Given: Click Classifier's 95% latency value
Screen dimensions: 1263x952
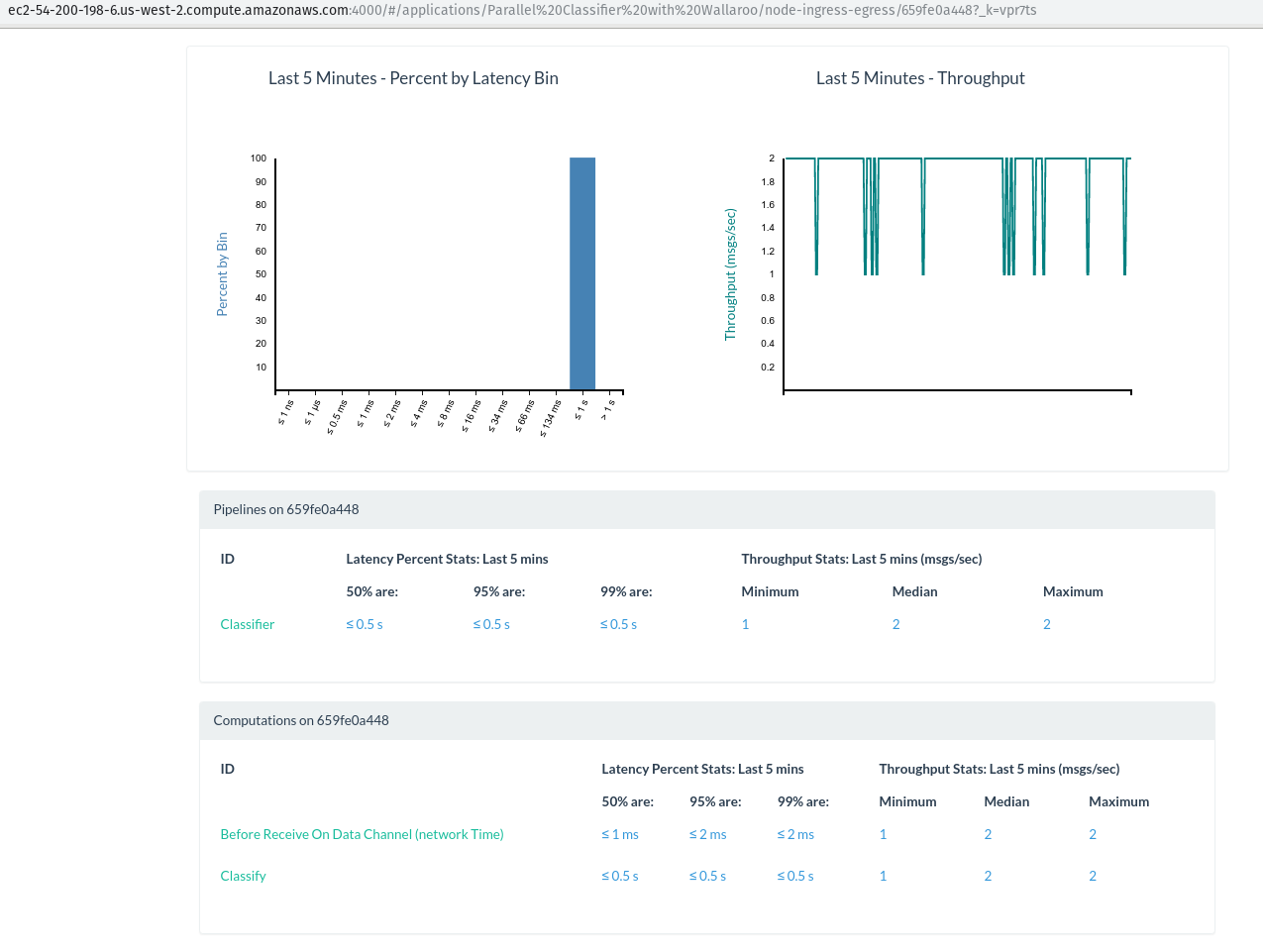Looking at the screenshot, I should (x=491, y=624).
